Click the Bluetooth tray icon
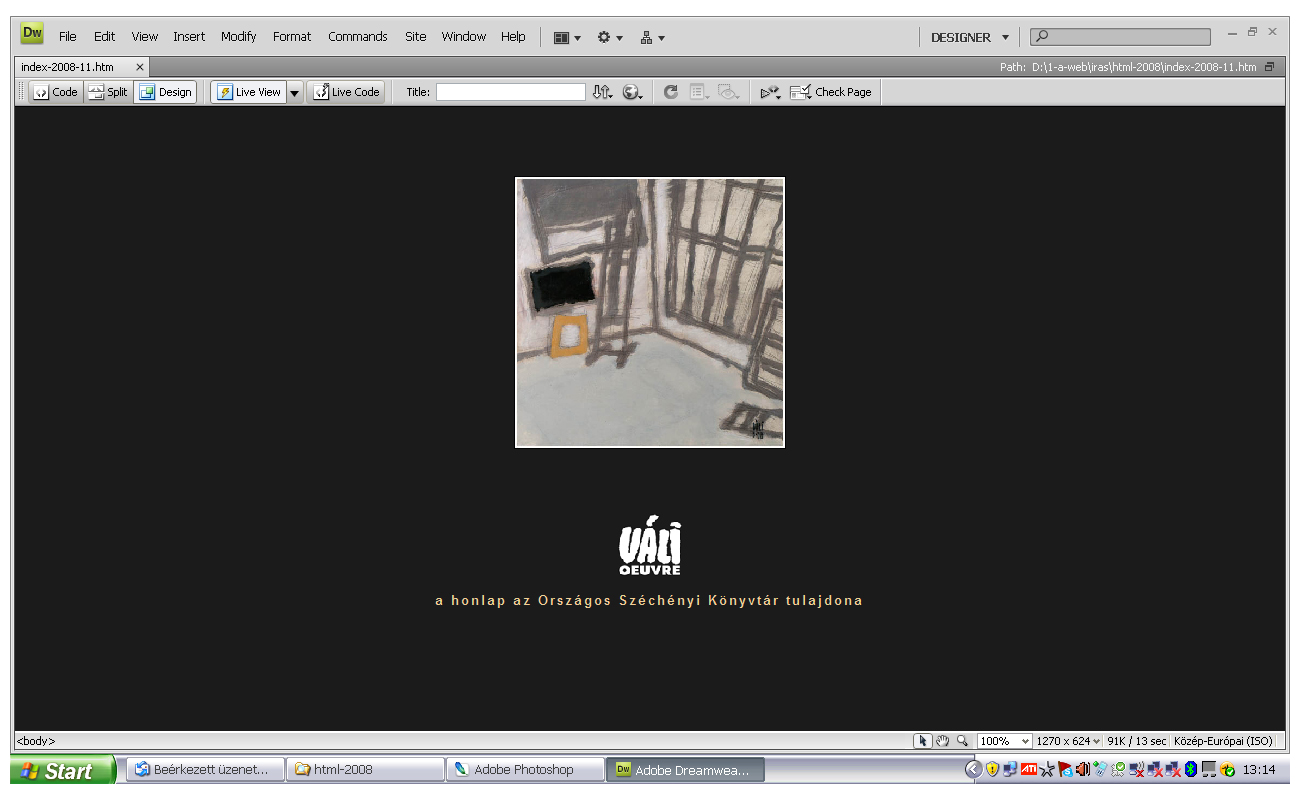1300x800 pixels. click(1191, 769)
